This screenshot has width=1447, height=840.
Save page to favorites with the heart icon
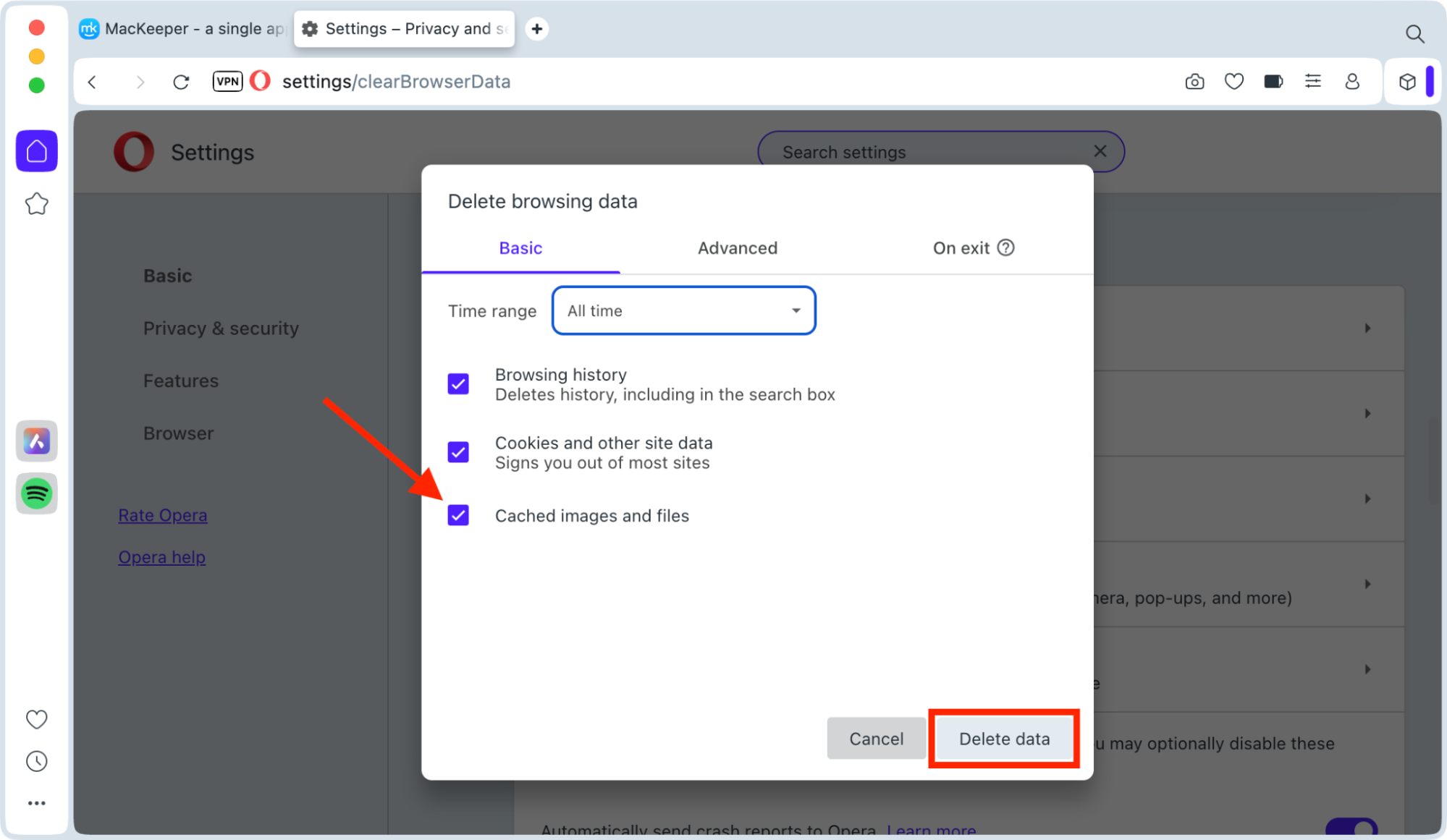click(x=1233, y=81)
